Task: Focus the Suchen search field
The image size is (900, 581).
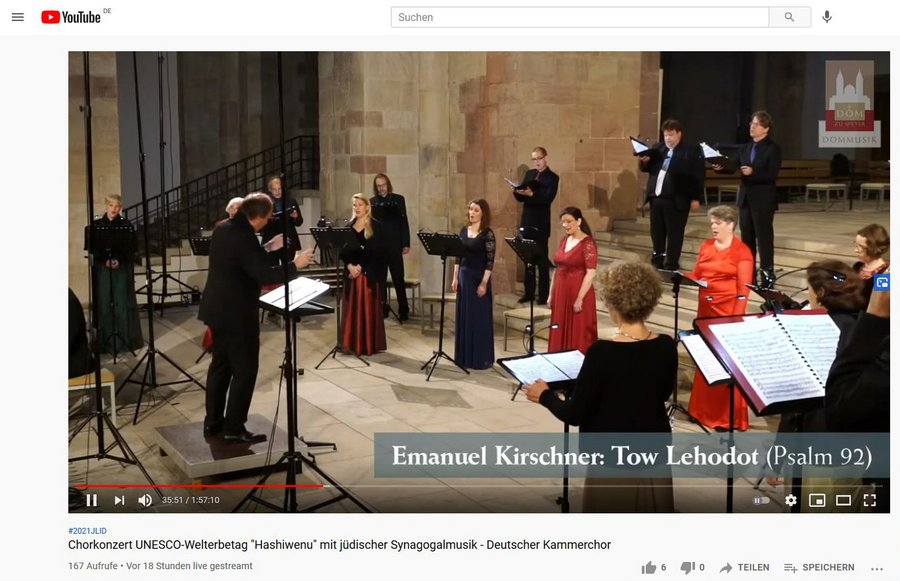Action: click(x=580, y=17)
